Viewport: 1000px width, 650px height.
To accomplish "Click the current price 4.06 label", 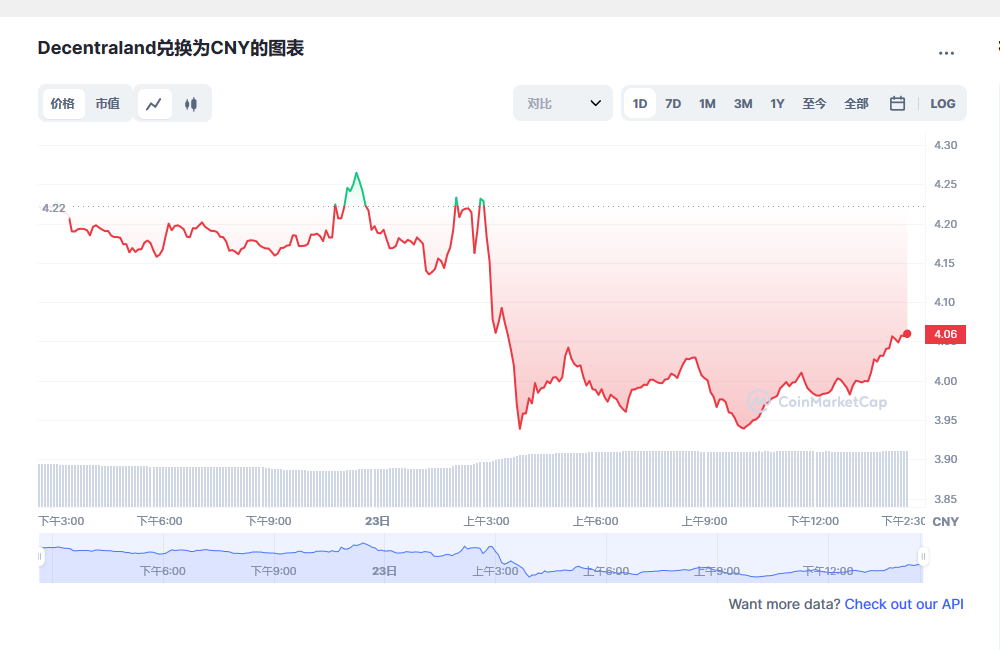I will pyautogui.click(x=945, y=334).
